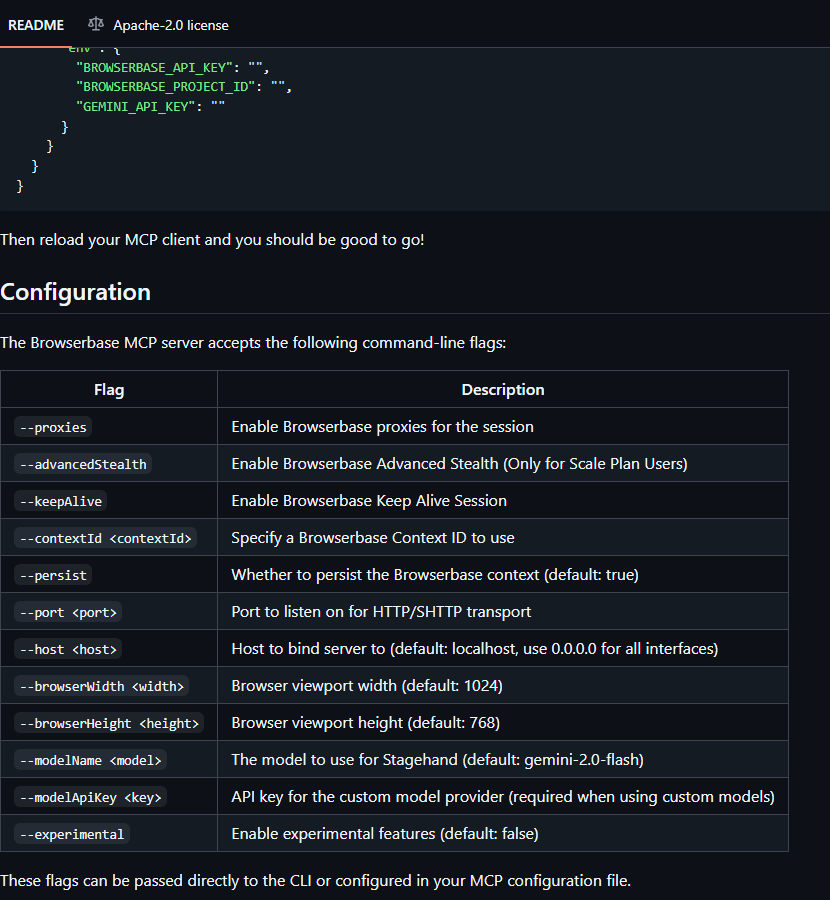Click the persist context description text
The height and width of the screenshot is (900, 830).
435,575
